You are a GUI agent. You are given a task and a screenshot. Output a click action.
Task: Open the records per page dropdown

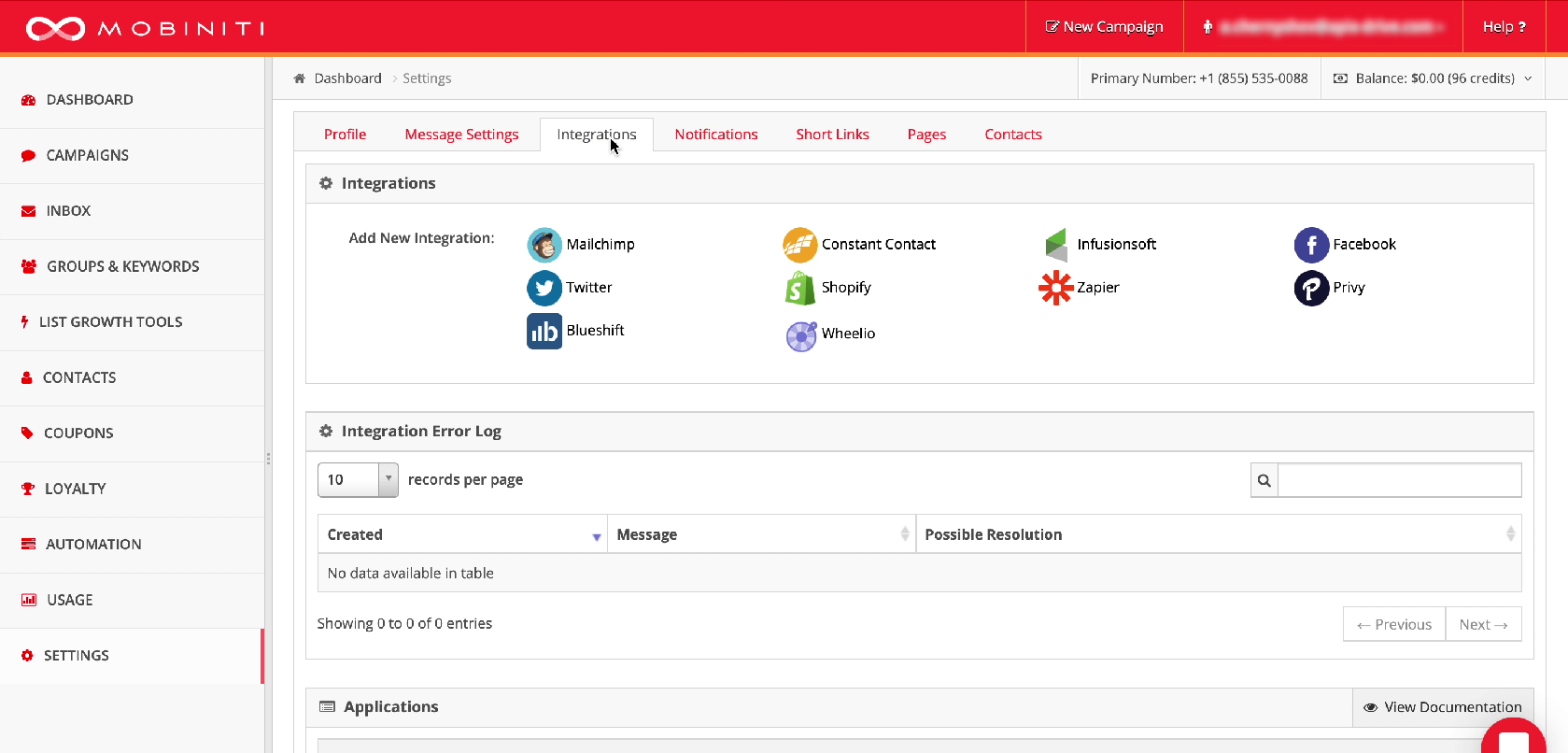pyautogui.click(x=358, y=479)
